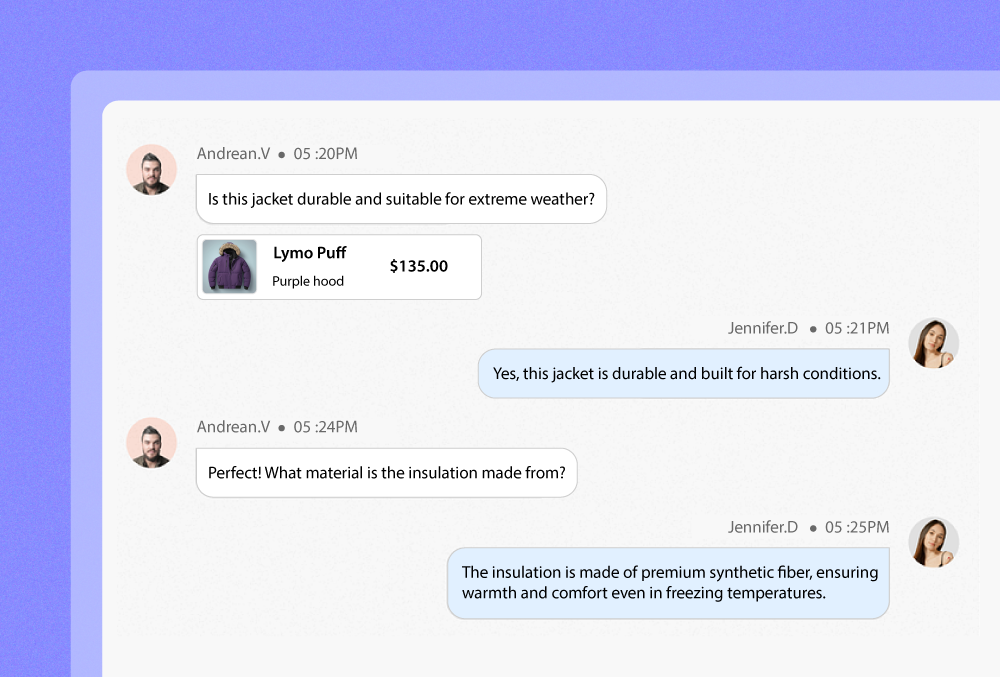Click the "Is this jacket durable" message bubble
Screen dimensions: 1000x677
(401, 199)
